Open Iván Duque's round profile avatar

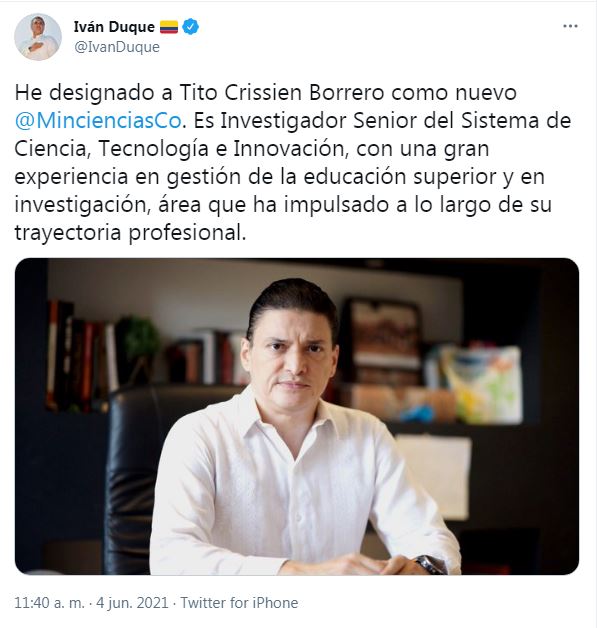[38, 37]
